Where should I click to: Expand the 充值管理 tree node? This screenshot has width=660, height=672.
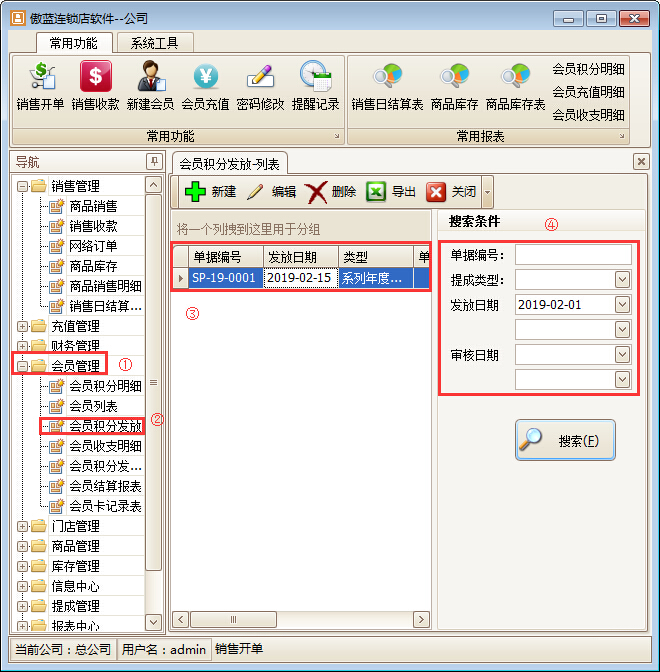click(x=22, y=326)
